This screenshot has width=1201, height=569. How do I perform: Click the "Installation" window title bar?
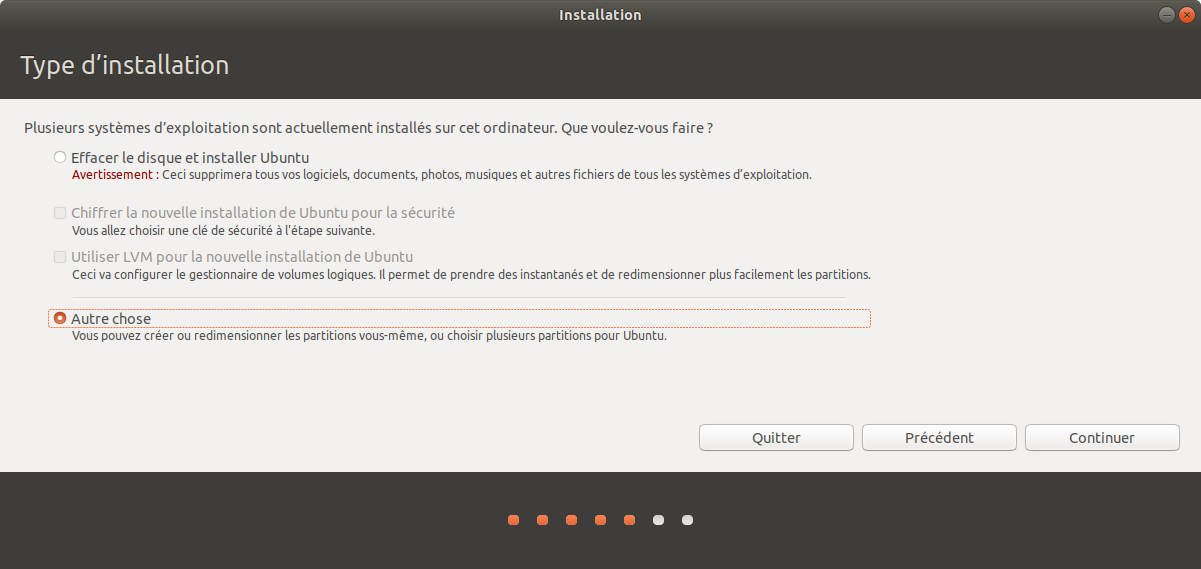pyautogui.click(x=600, y=15)
